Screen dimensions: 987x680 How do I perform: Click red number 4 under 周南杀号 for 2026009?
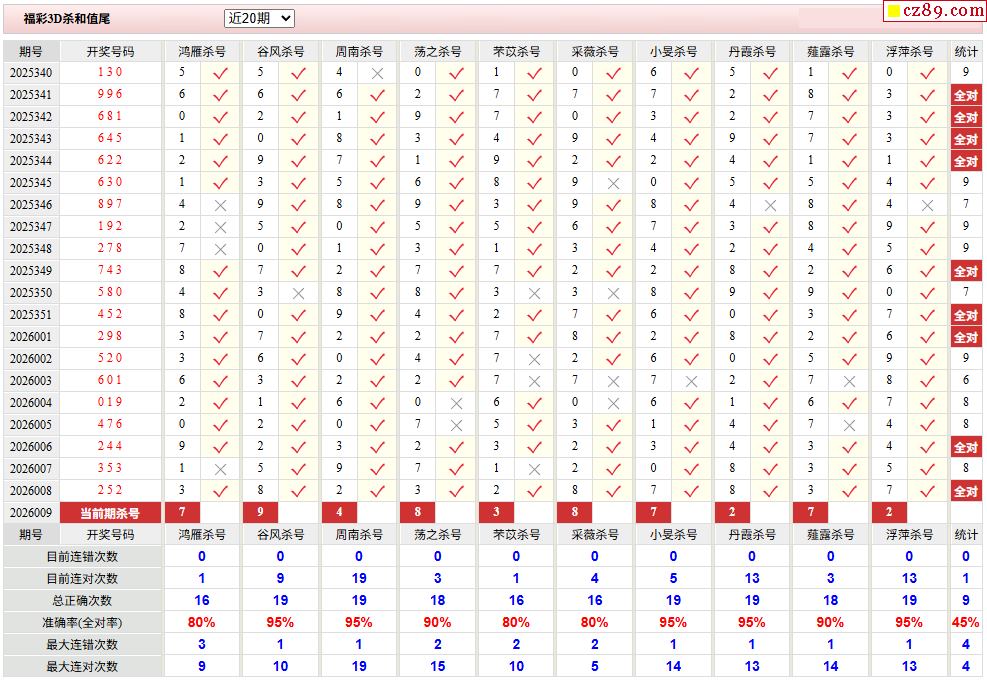point(339,512)
